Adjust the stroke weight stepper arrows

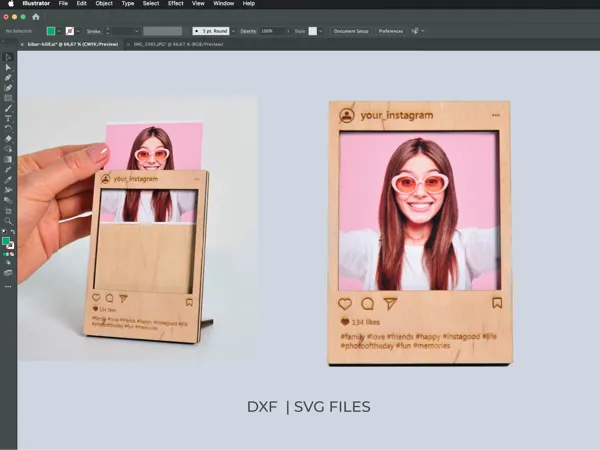[108, 31]
